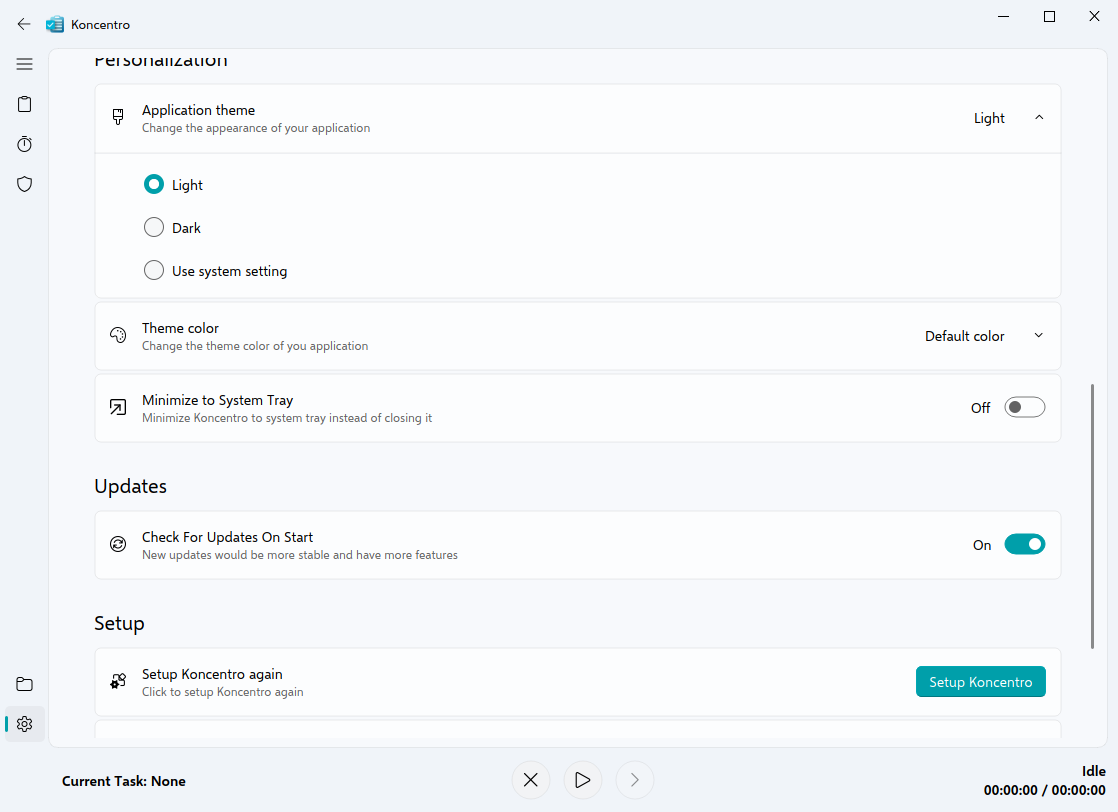
Task: Enable Minimize to System Tray toggle
Action: click(x=1024, y=407)
